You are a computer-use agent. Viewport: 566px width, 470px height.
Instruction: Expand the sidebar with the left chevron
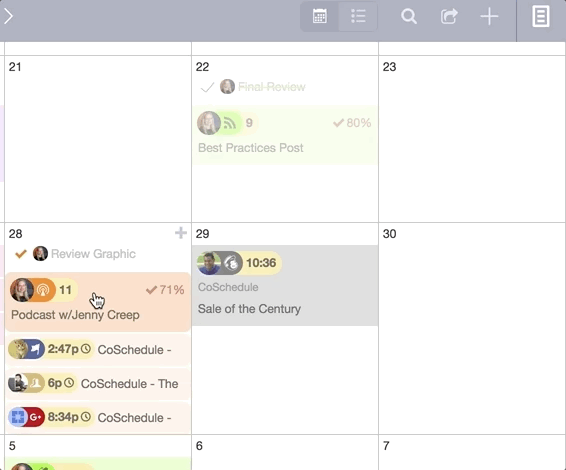pos(8,16)
